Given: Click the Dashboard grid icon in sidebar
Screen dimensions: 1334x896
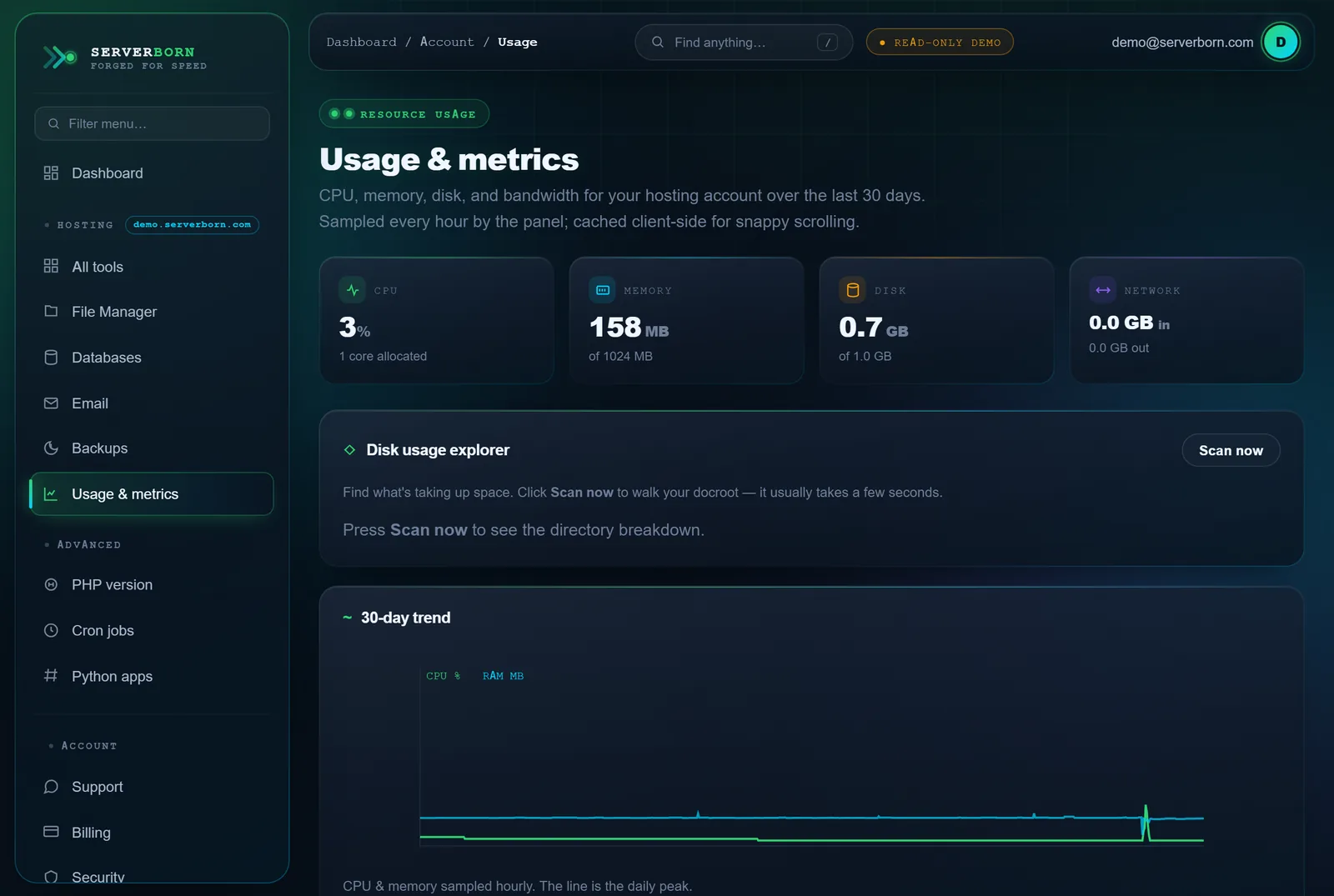Looking at the screenshot, I should tap(51, 173).
